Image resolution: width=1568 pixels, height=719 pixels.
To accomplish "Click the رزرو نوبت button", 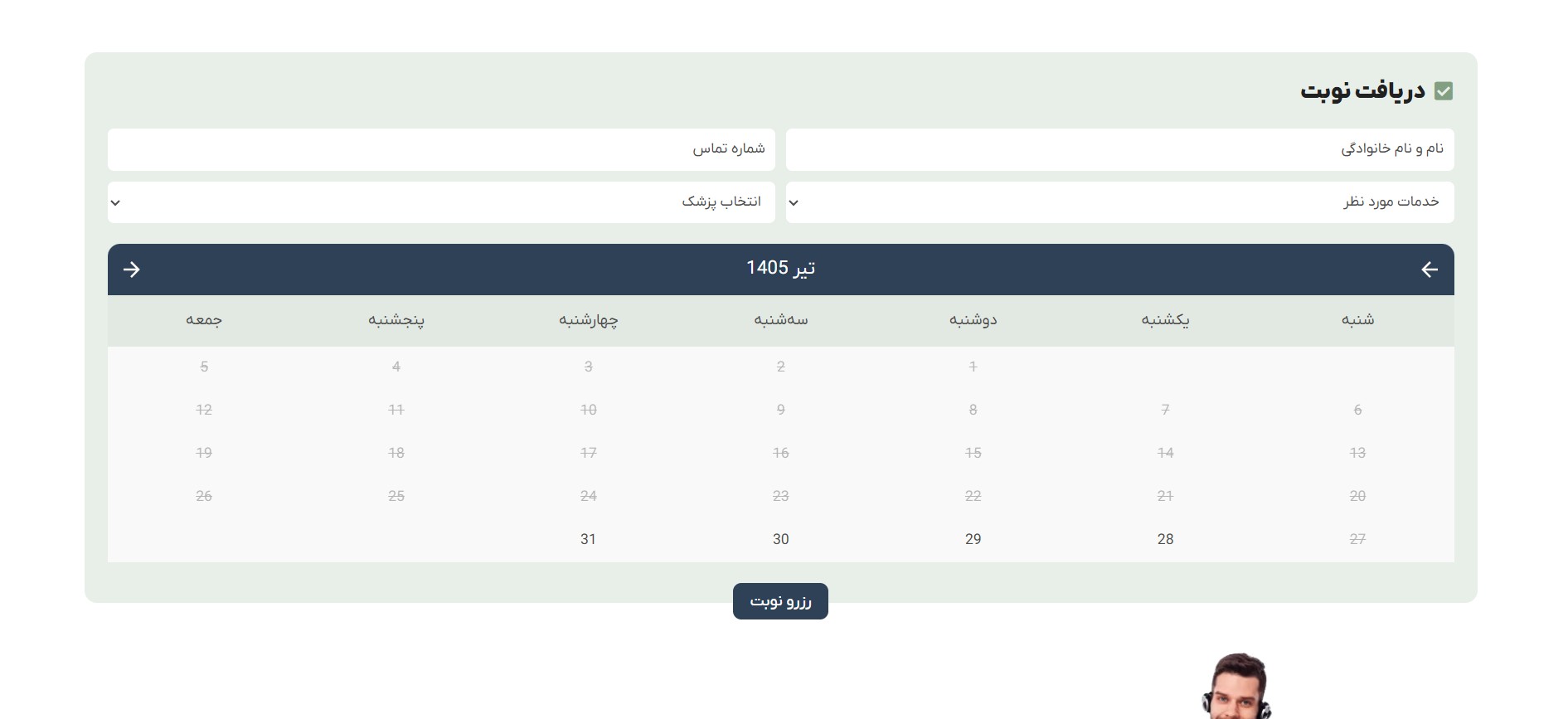I will click(780, 601).
